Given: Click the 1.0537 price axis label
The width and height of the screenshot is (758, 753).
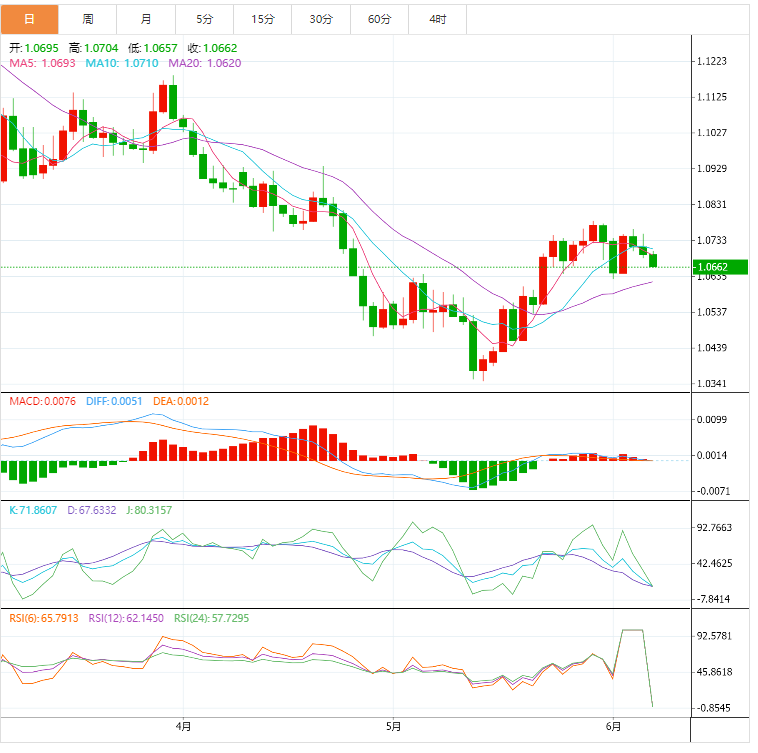Looking at the screenshot, I should click(x=712, y=312).
